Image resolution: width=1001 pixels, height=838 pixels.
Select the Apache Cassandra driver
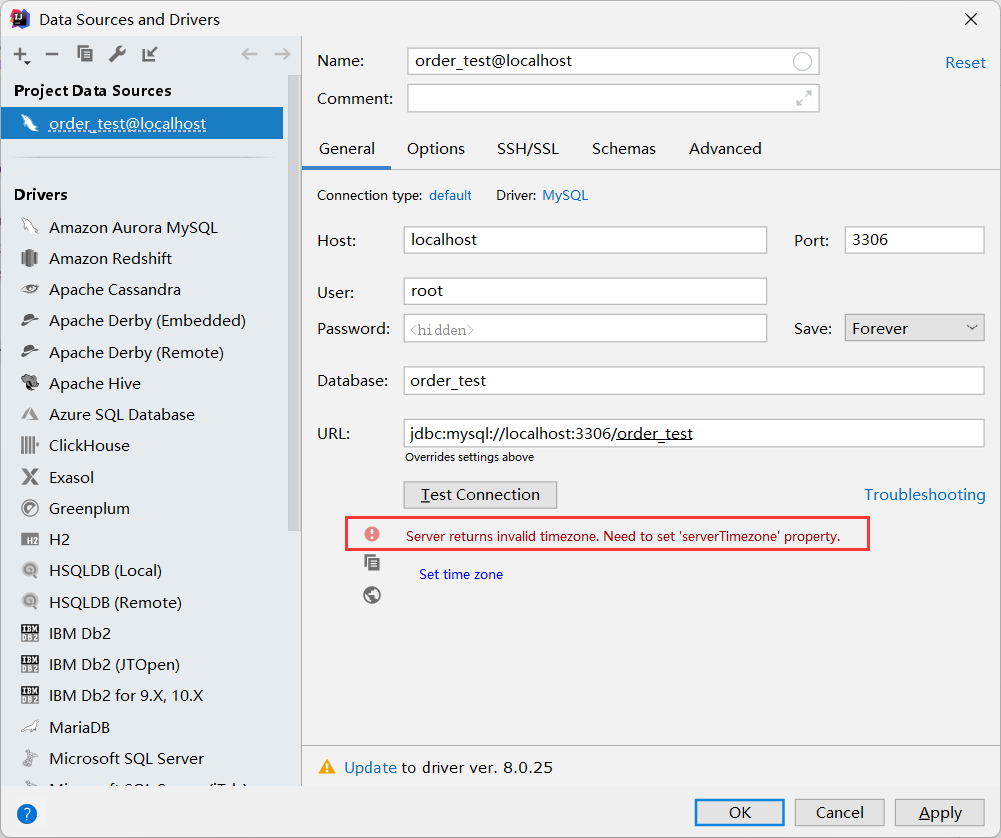pos(144,290)
